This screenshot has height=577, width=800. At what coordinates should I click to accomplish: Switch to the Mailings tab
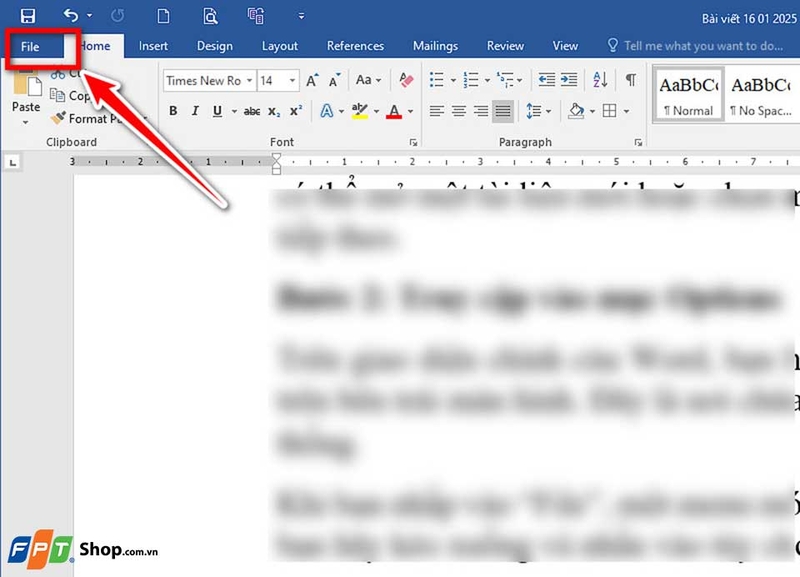[x=435, y=46]
